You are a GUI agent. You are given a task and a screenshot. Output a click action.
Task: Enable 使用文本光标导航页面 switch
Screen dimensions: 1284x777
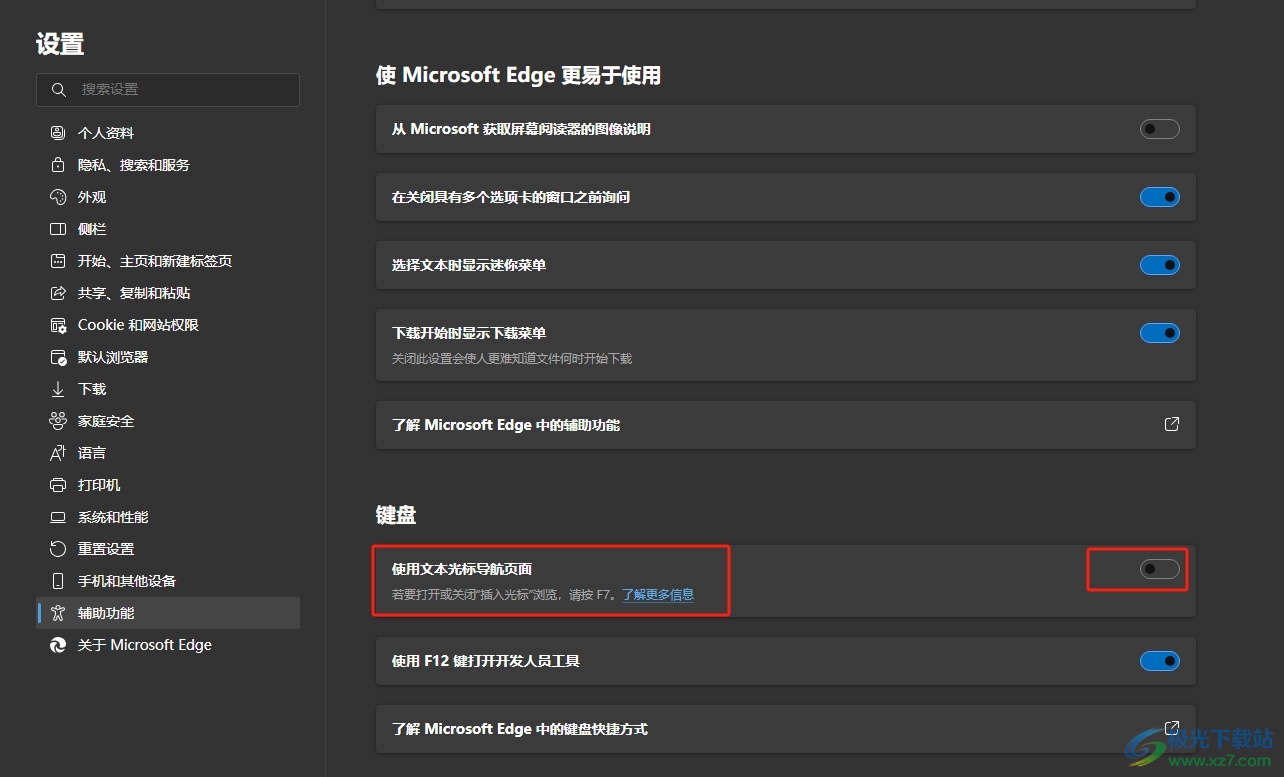[1160, 569]
